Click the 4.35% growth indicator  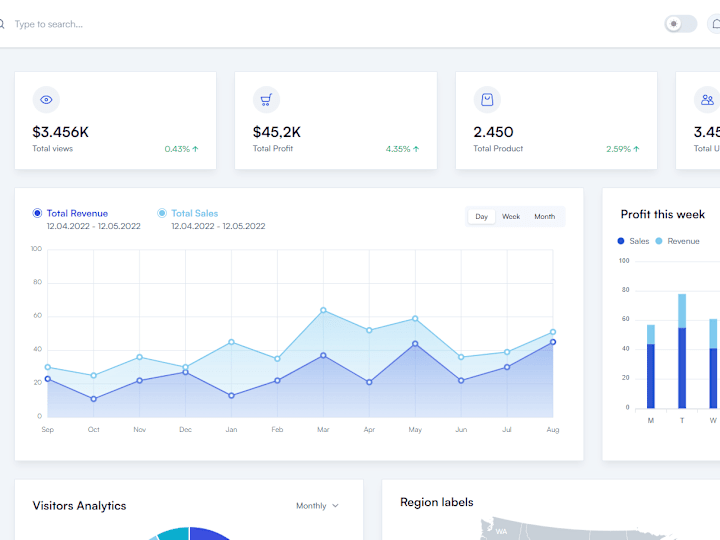[403, 149]
